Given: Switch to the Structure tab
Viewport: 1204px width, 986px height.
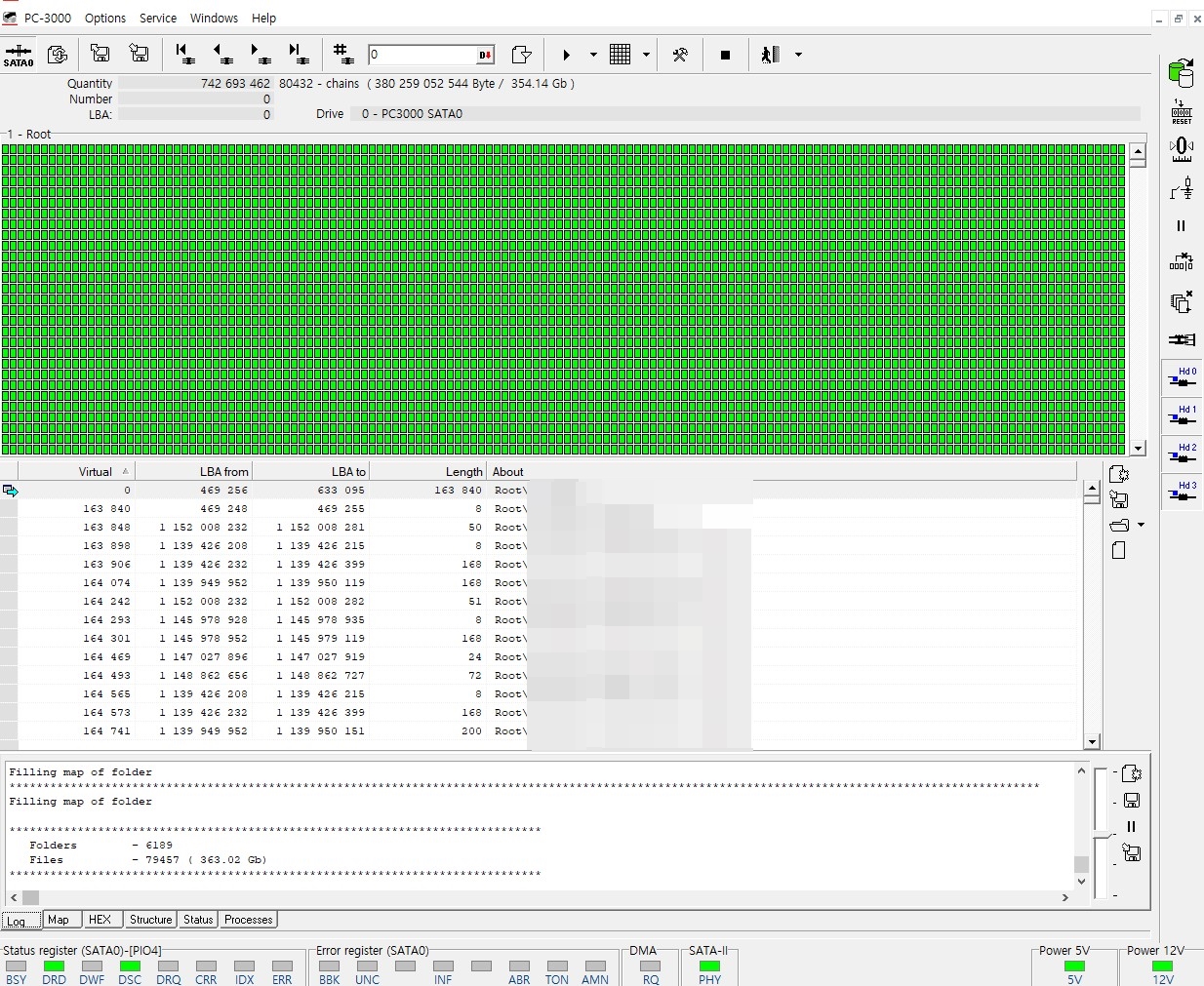Looking at the screenshot, I should pos(150,920).
